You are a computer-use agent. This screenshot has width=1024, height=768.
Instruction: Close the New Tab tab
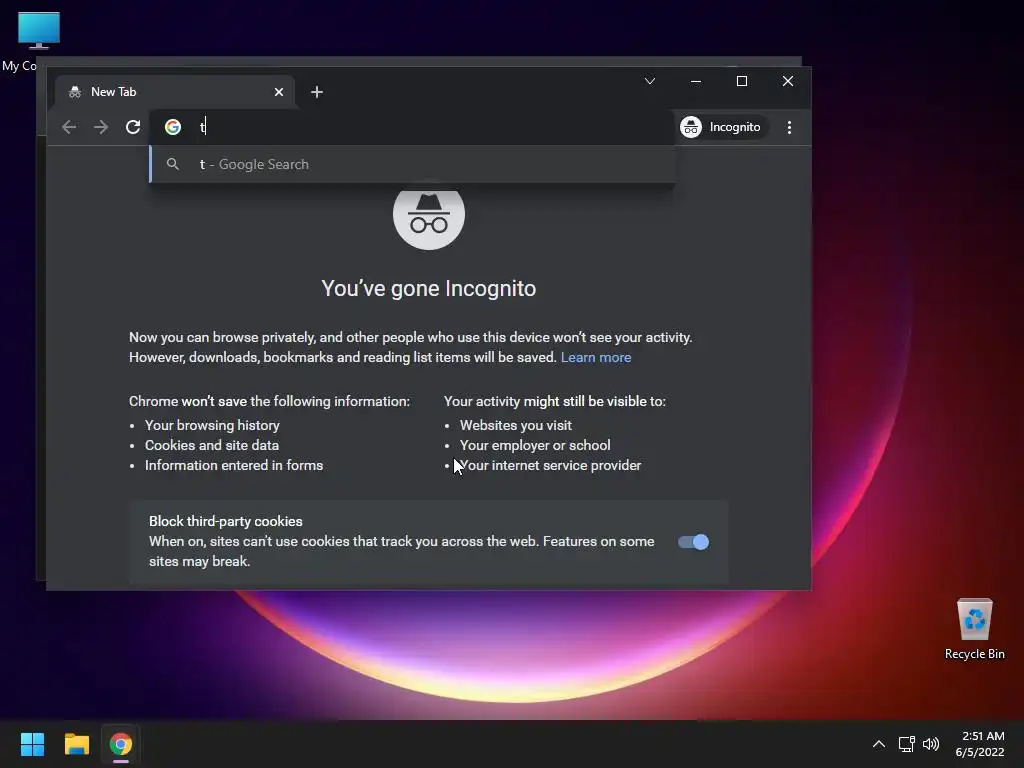pyautogui.click(x=279, y=92)
